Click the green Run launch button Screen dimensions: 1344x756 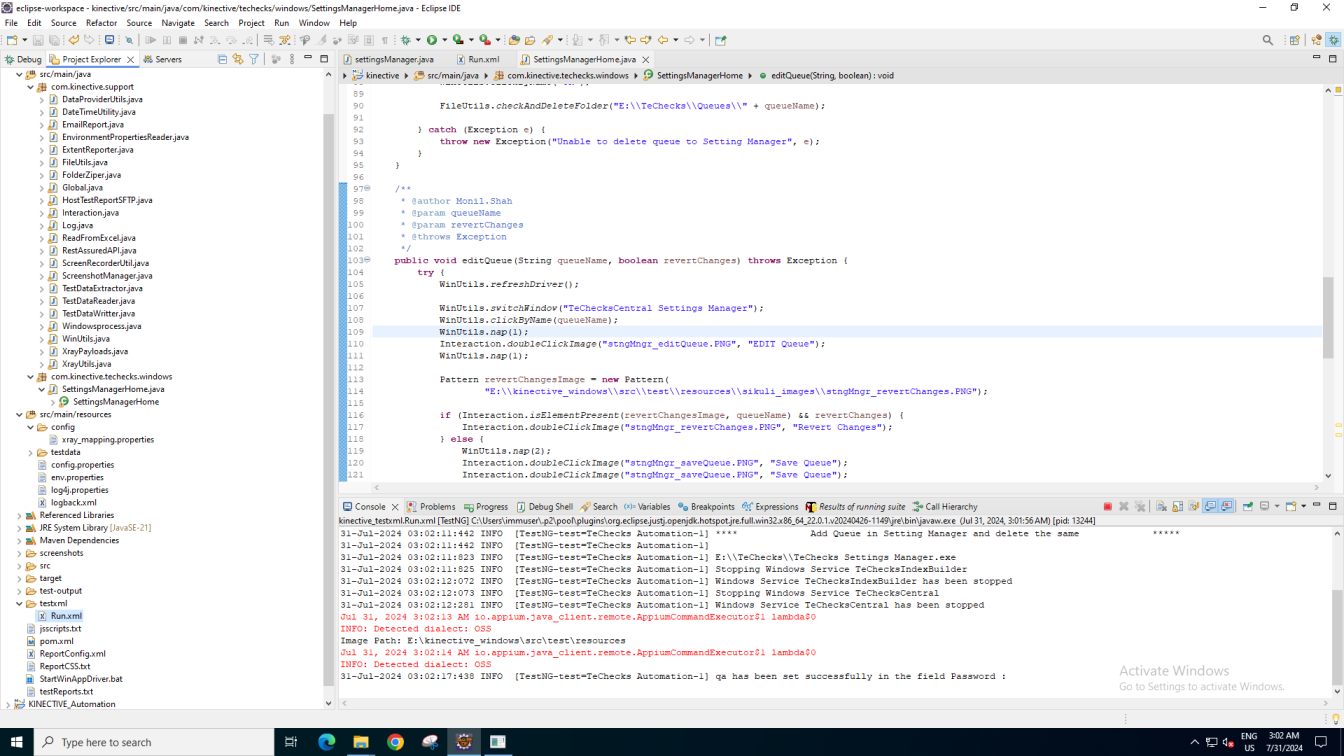point(432,40)
